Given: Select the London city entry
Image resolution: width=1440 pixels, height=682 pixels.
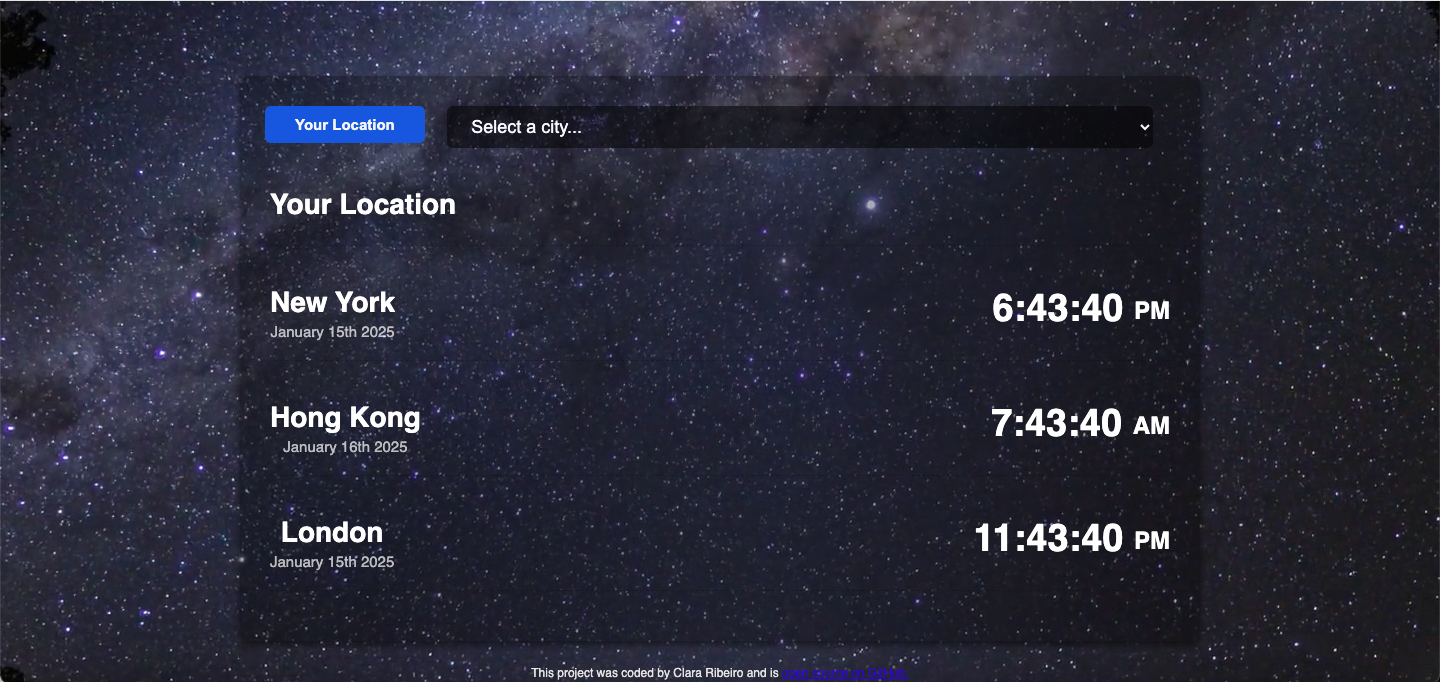Looking at the screenshot, I should 331,532.
